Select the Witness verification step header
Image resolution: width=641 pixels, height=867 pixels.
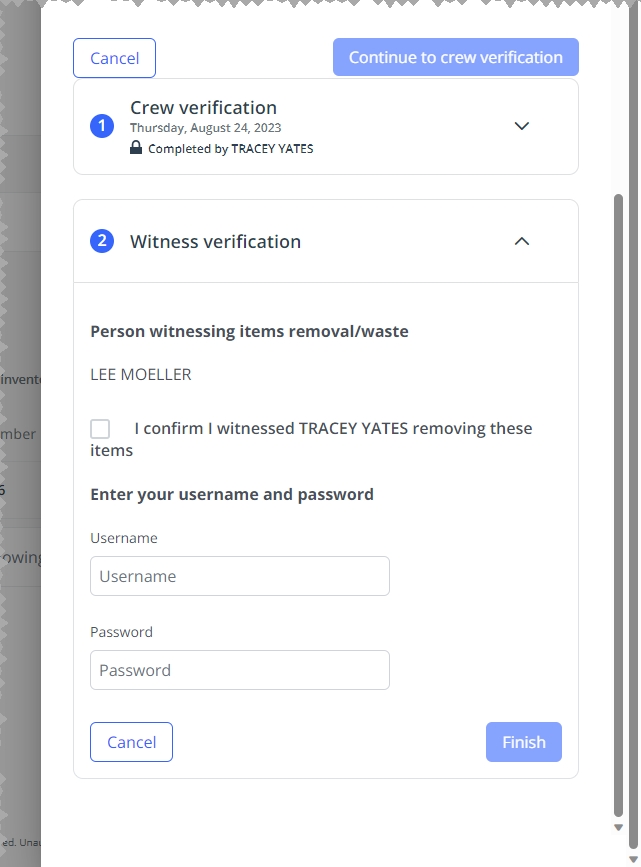(215, 241)
